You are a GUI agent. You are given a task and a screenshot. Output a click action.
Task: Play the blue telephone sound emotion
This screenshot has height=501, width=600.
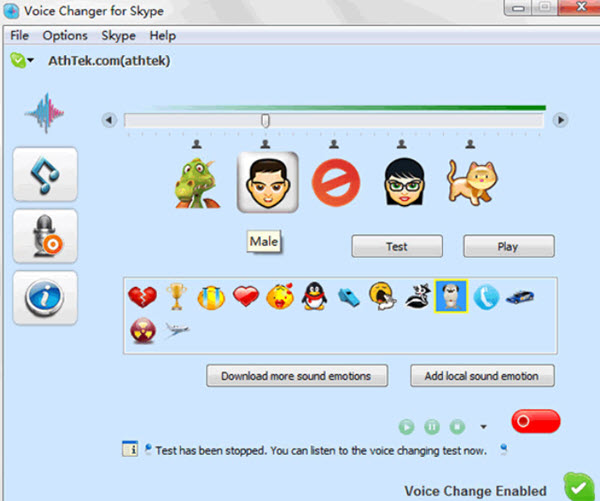(486, 297)
